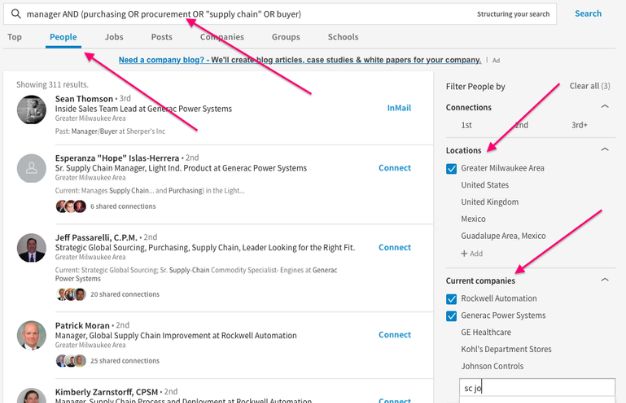The width and height of the screenshot is (626, 403).
Task: Select the Guadalupe Area, Mexico filter
Action: click(x=503, y=236)
